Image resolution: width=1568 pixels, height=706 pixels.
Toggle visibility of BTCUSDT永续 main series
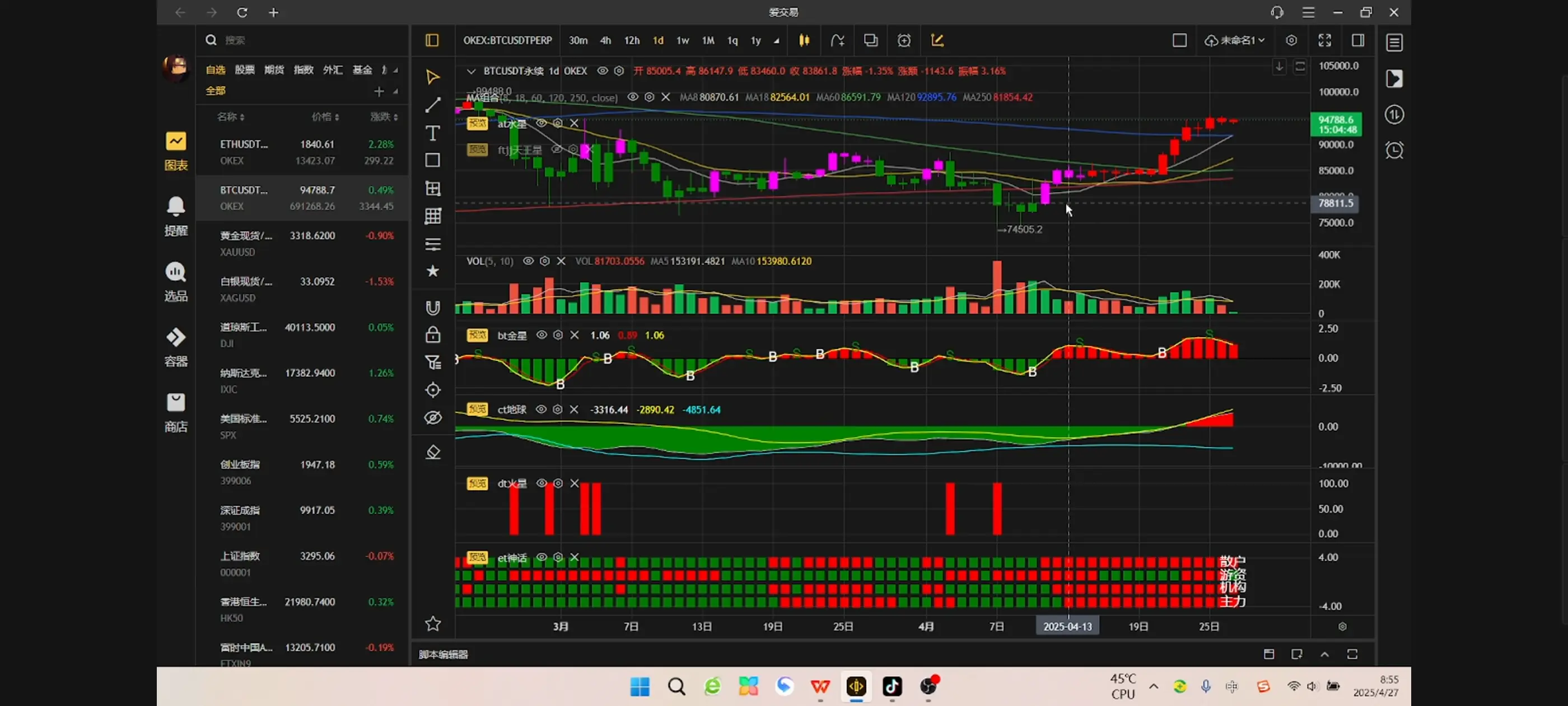tap(602, 71)
